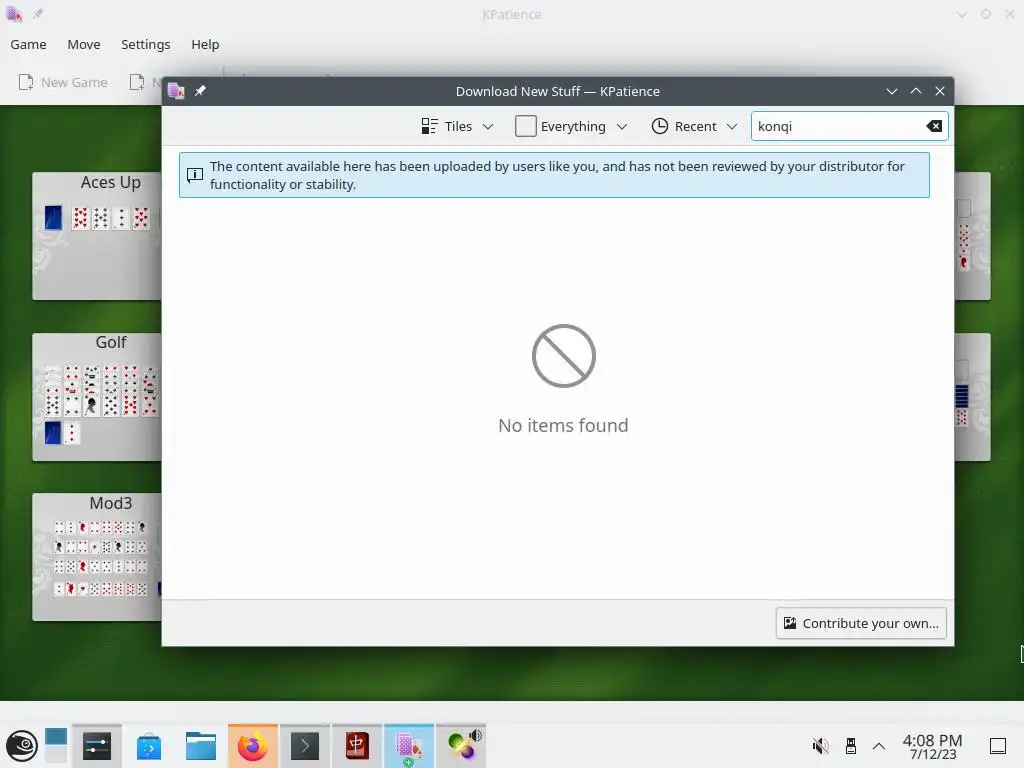Viewport: 1024px width, 768px height.
Task: Click the KPatience icon in dialog titlebar
Action: (x=176, y=91)
